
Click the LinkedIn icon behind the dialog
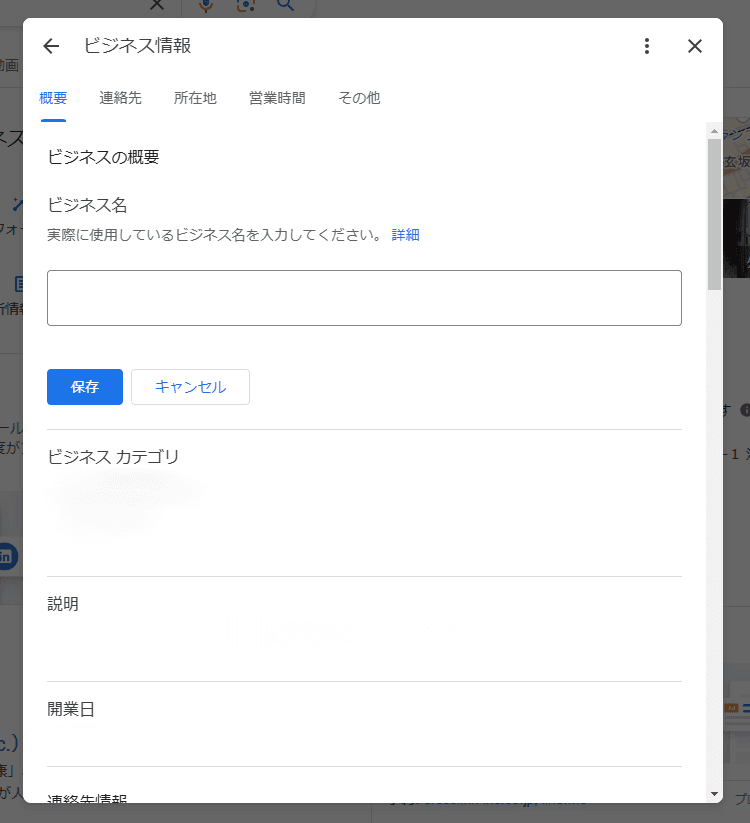point(6,556)
